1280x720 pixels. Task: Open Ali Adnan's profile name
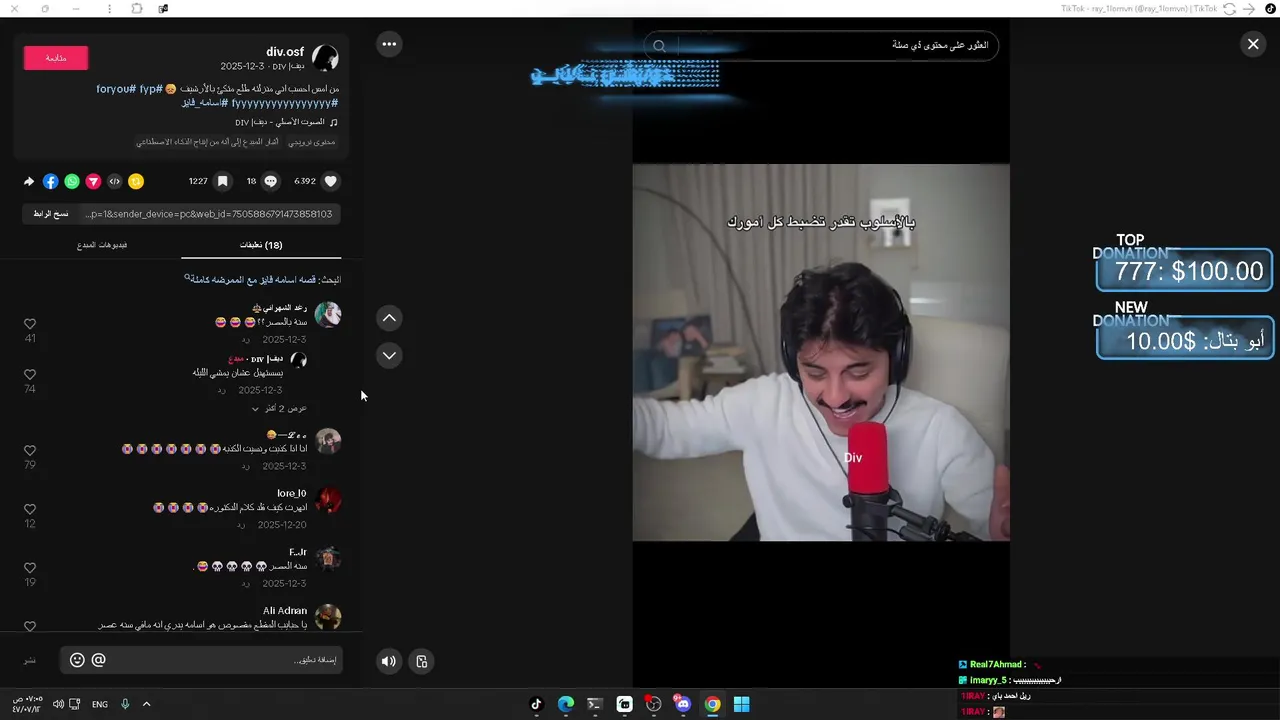[285, 611]
